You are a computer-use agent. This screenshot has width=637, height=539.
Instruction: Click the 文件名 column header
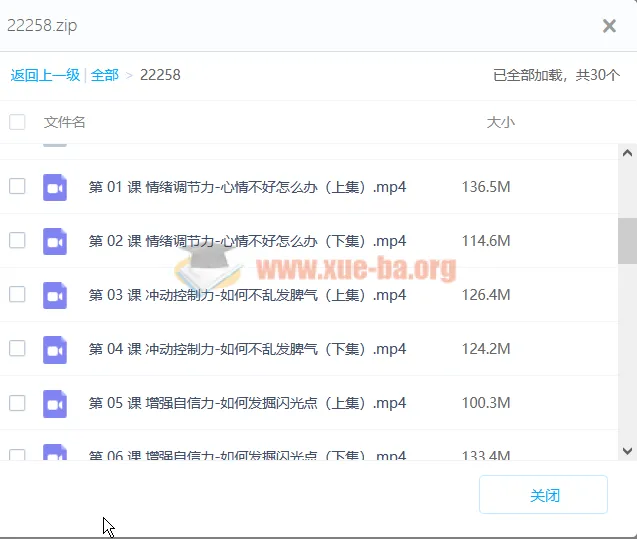[x=65, y=122]
